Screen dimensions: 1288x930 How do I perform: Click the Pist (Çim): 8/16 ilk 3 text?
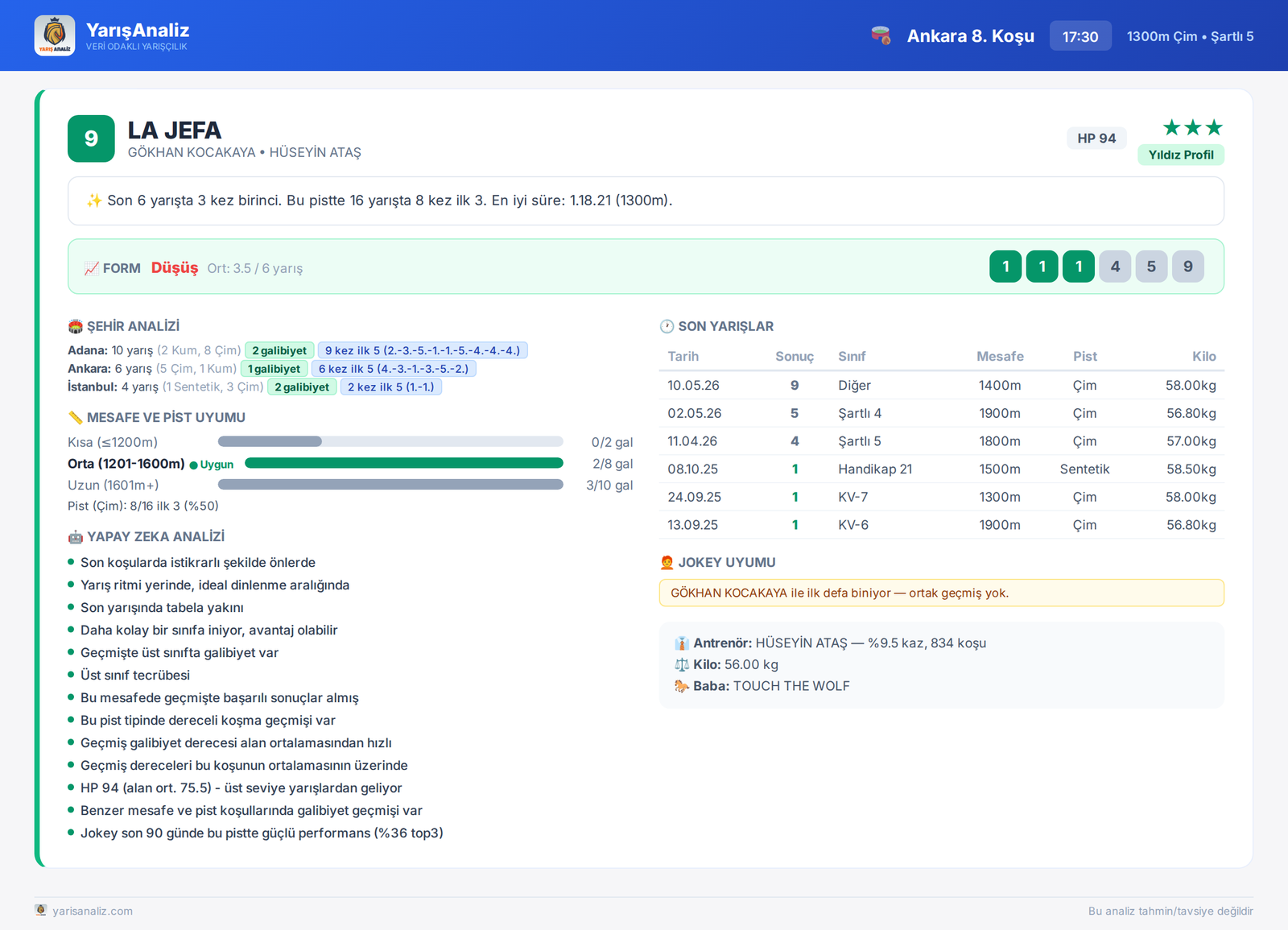click(x=143, y=506)
